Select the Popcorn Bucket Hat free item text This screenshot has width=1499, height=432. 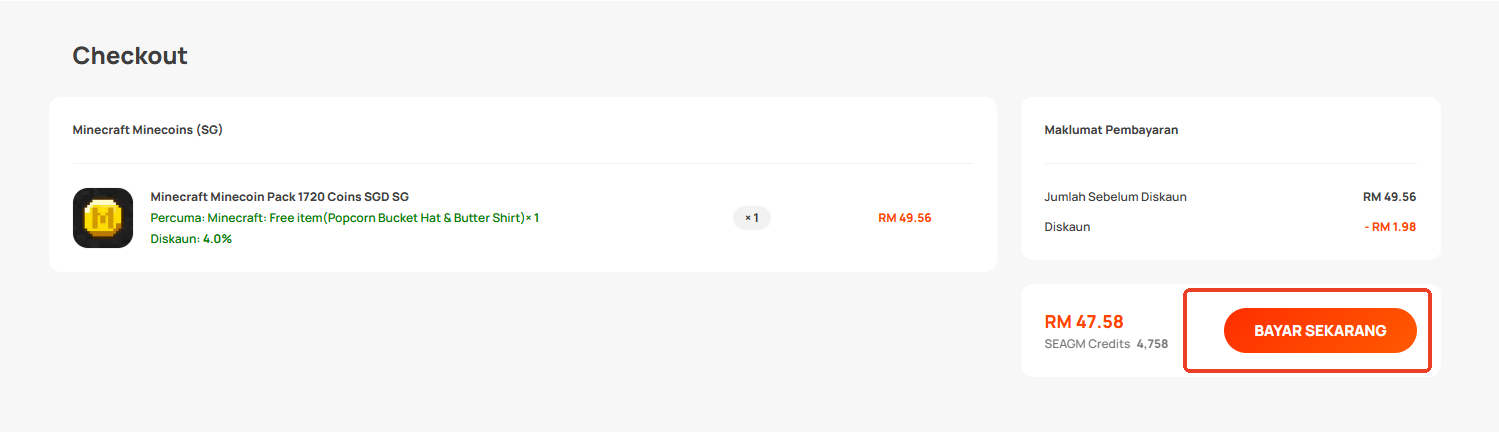(x=390, y=217)
